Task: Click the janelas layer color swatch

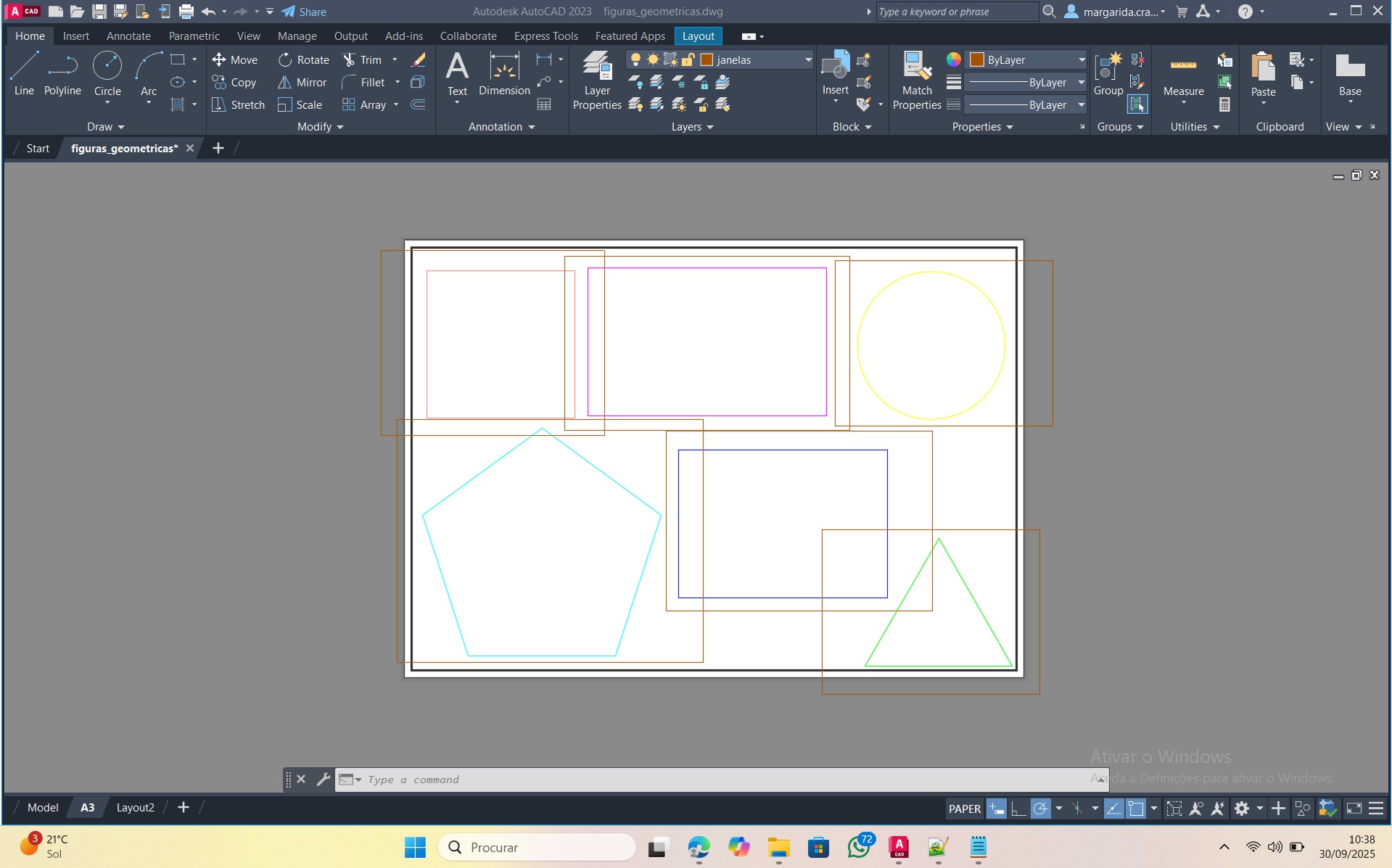Action: 707,60
